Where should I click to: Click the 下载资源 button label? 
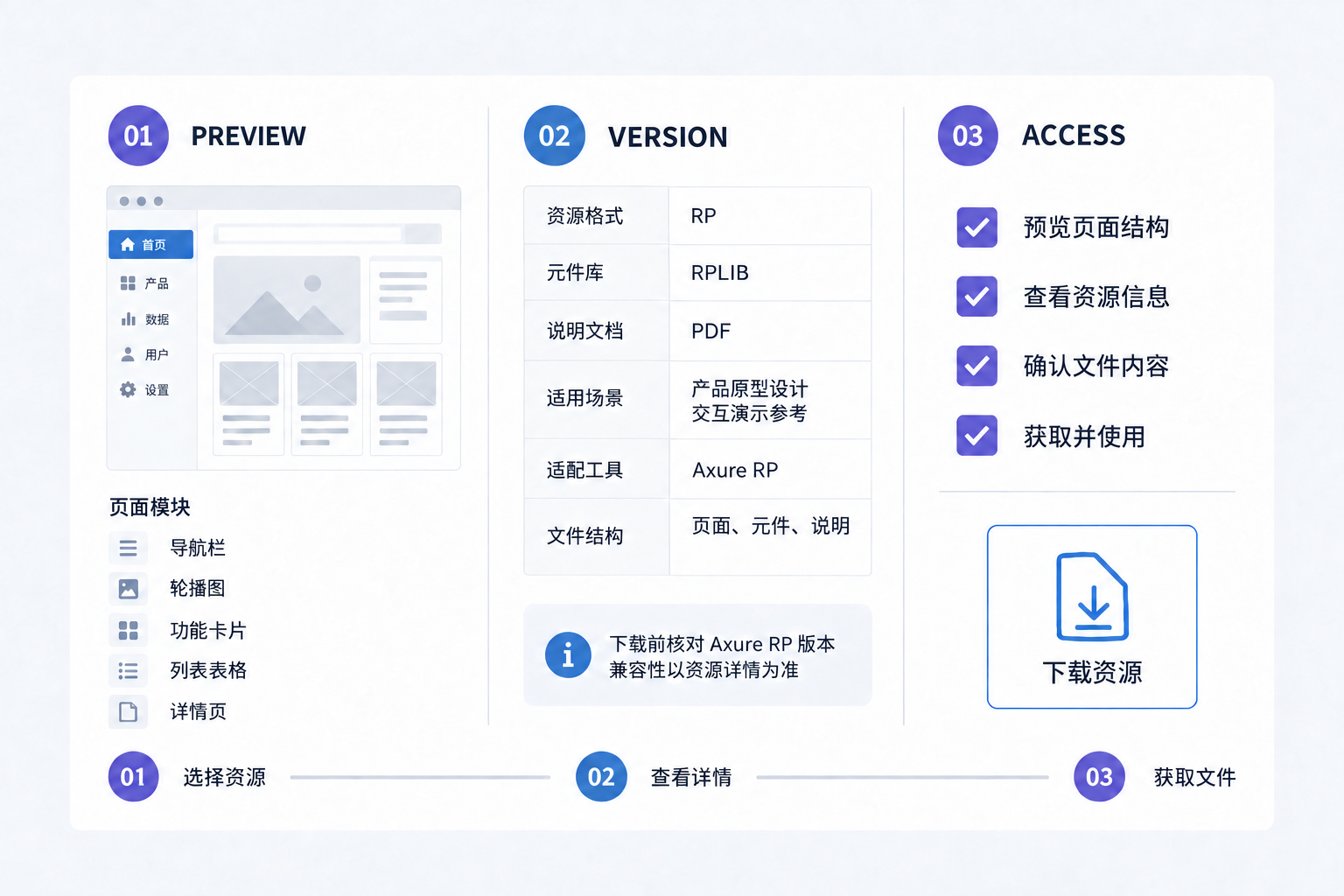click(x=1092, y=672)
